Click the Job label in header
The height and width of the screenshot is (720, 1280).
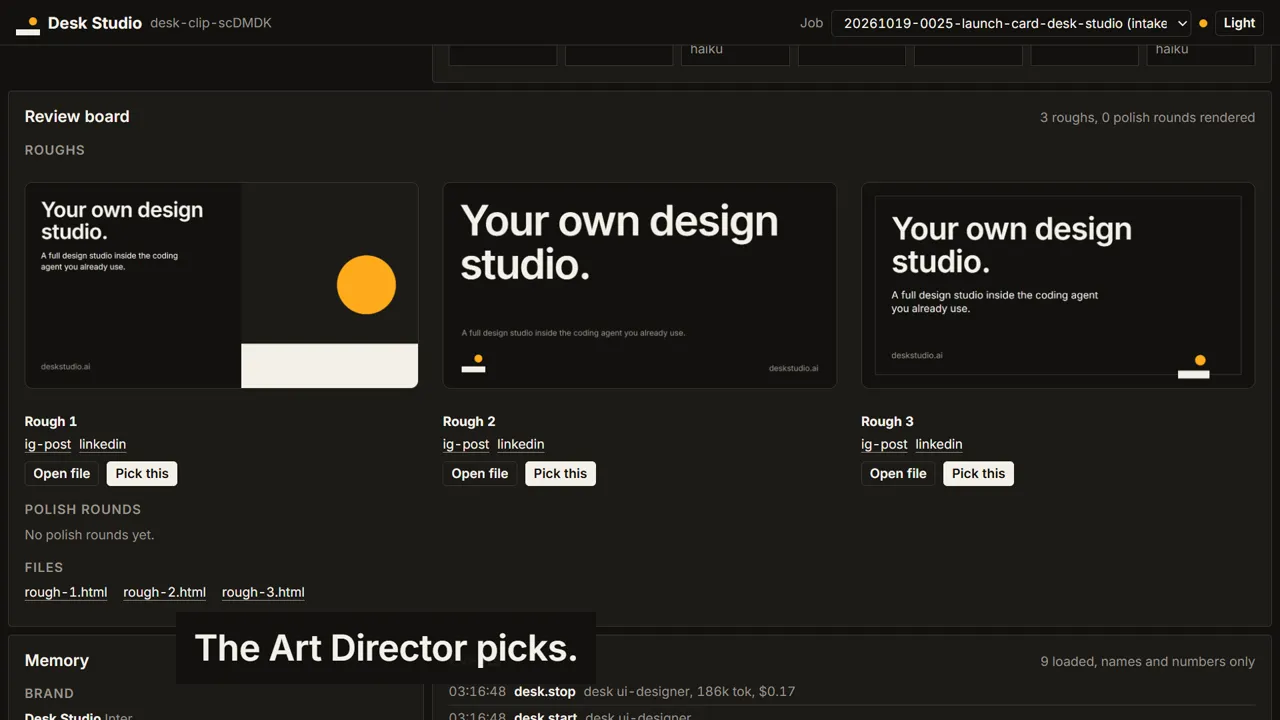click(812, 23)
